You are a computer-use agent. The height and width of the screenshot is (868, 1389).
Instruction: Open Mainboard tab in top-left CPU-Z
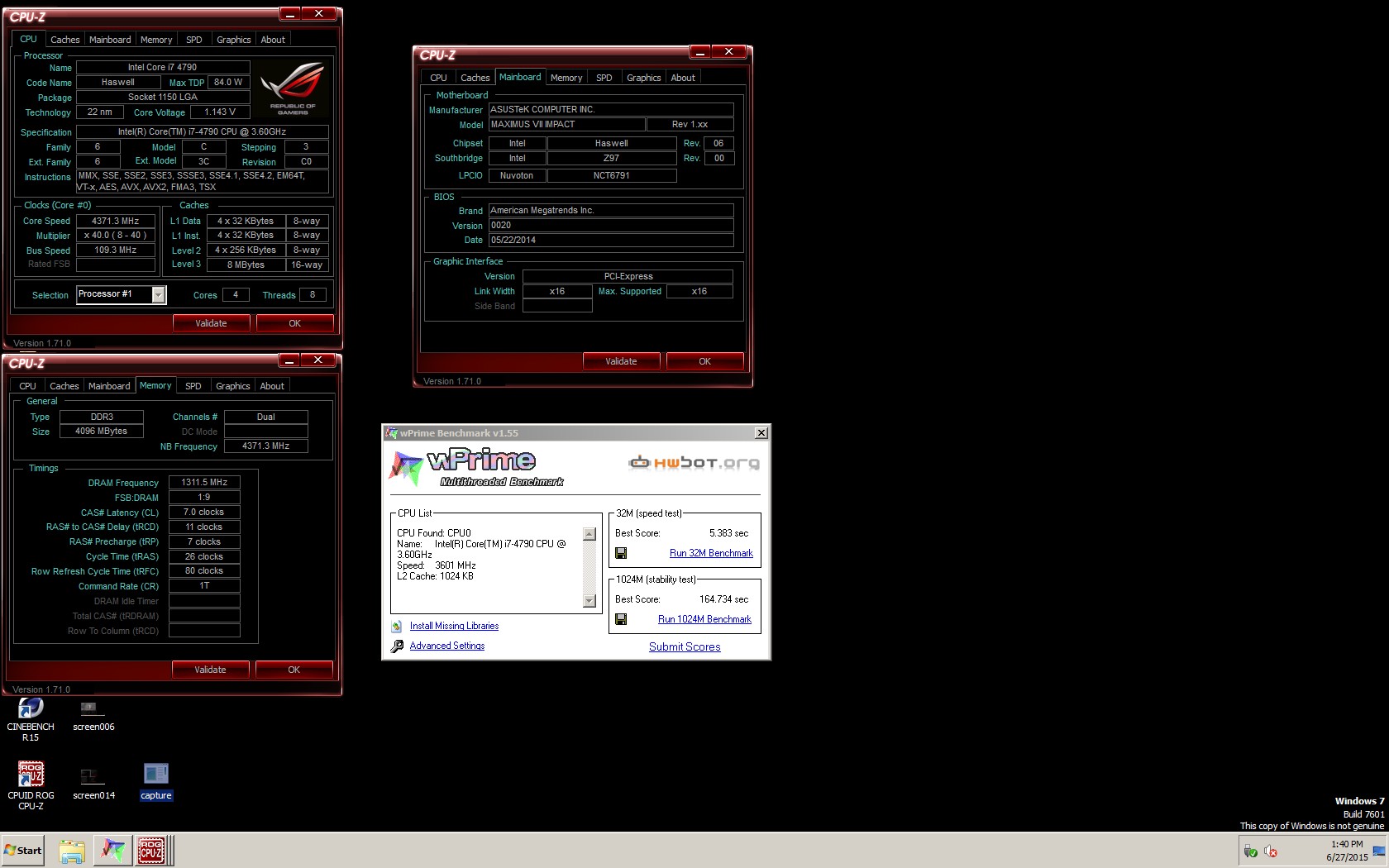point(110,40)
